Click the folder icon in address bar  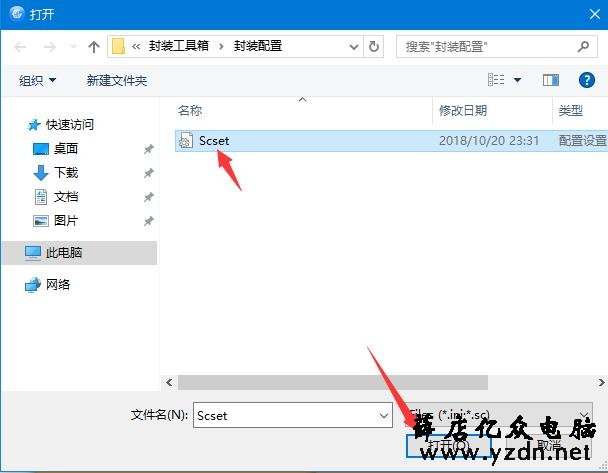click(x=118, y=47)
